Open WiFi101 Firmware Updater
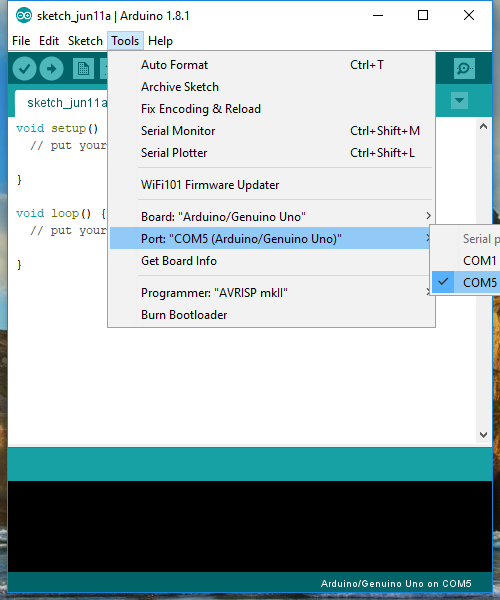This screenshot has width=500, height=600. (272, 185)
